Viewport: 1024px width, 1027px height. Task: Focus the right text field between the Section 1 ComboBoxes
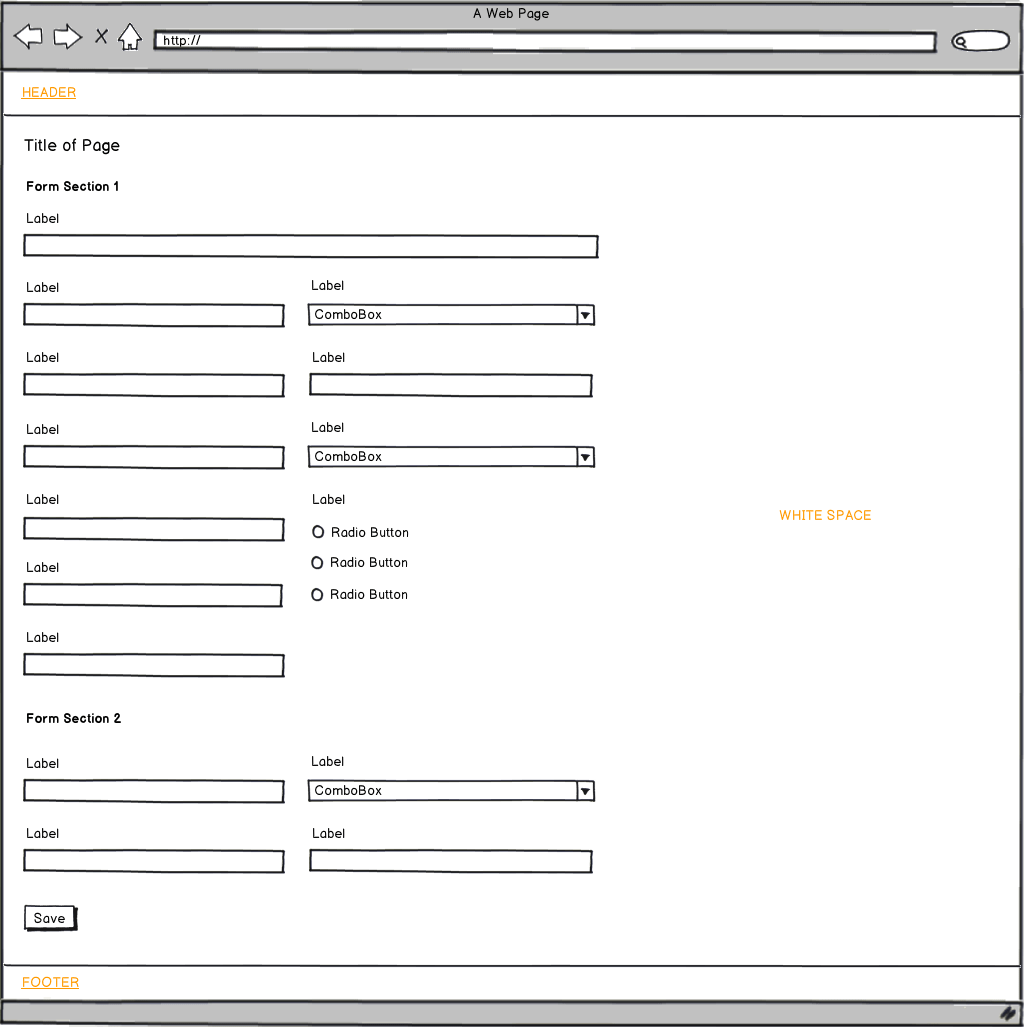(x=451, y=385)
